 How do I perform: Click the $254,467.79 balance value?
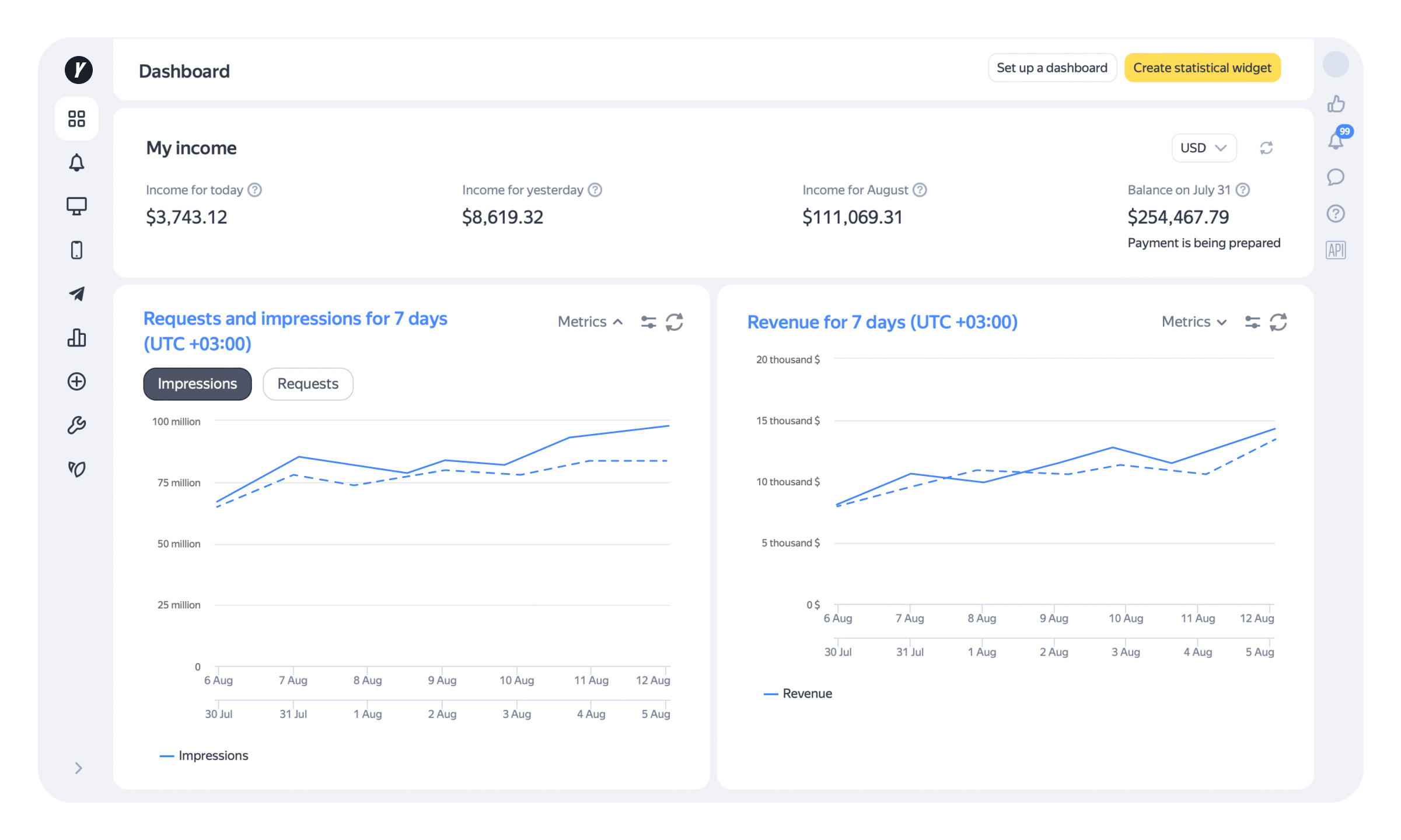[1178, 217]
